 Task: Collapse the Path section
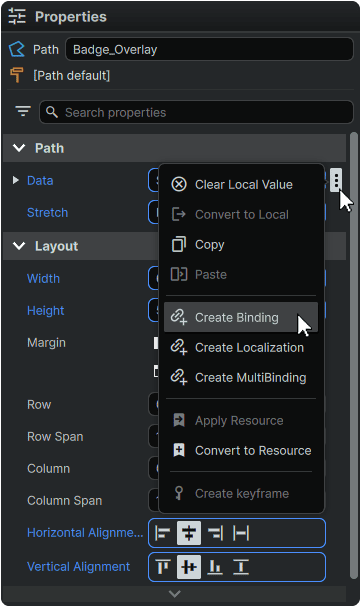pyautogui.click(x=19, y=148)
